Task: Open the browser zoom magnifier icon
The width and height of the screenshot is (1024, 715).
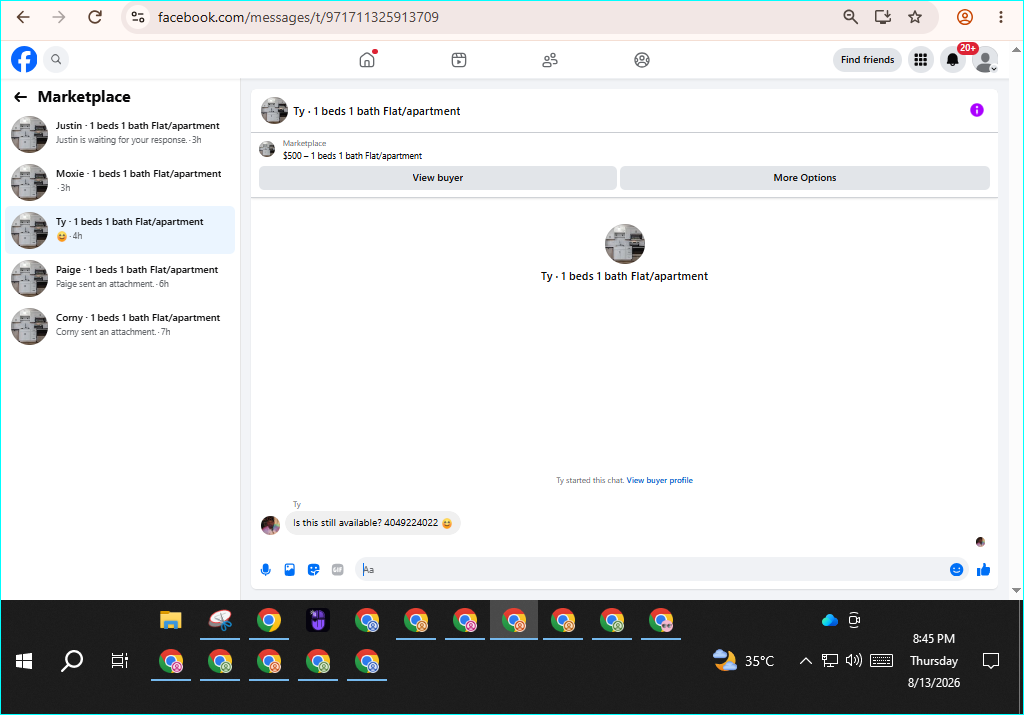Action: [850, 17]
